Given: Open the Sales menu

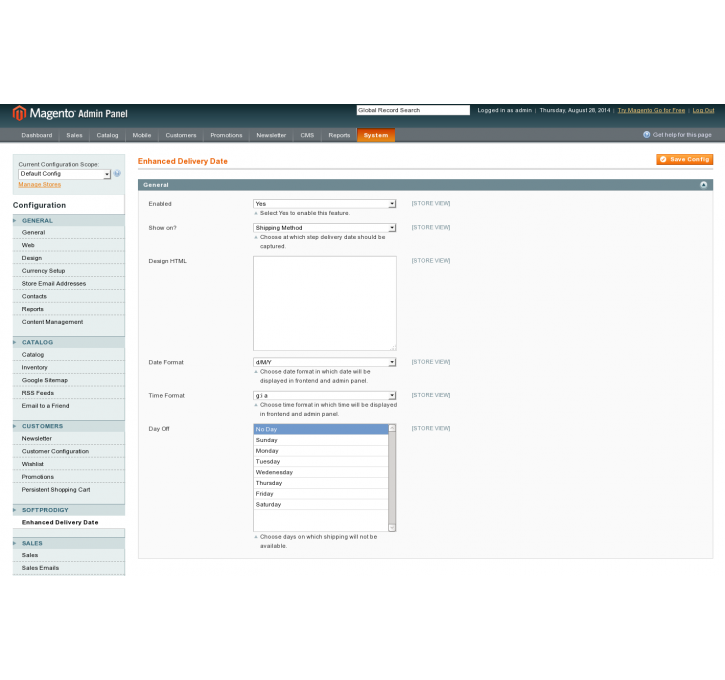Looking at the screenshot, I should pyautogui.click(x=74, y=135).
